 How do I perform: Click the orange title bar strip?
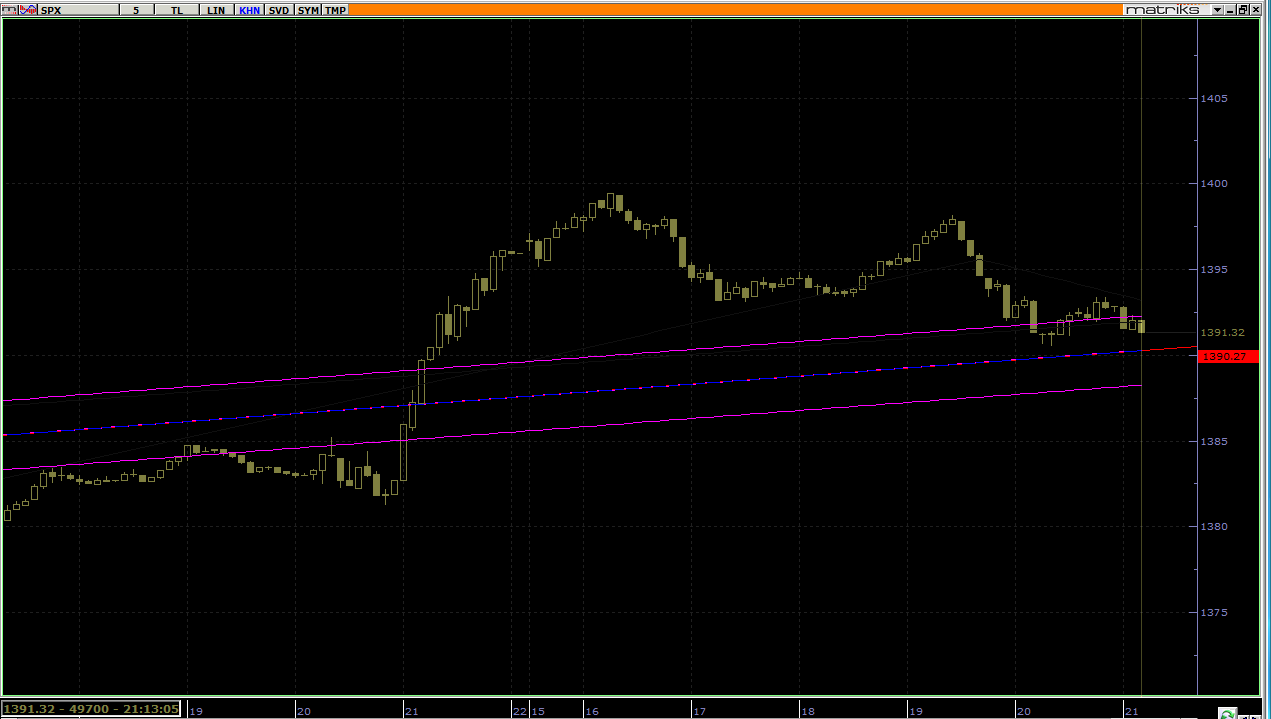pos(735,9)
